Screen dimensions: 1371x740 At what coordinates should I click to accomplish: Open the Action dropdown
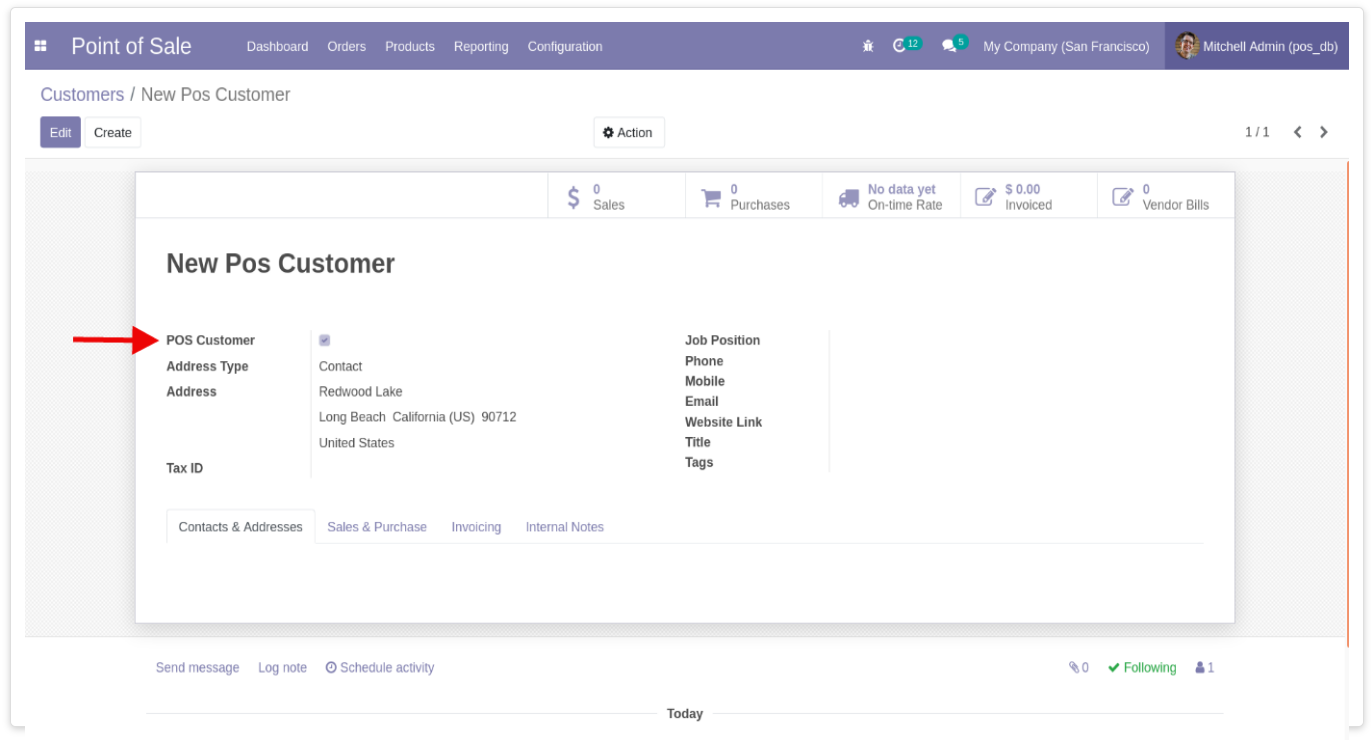pyautogui.click(x=628, y=133)
